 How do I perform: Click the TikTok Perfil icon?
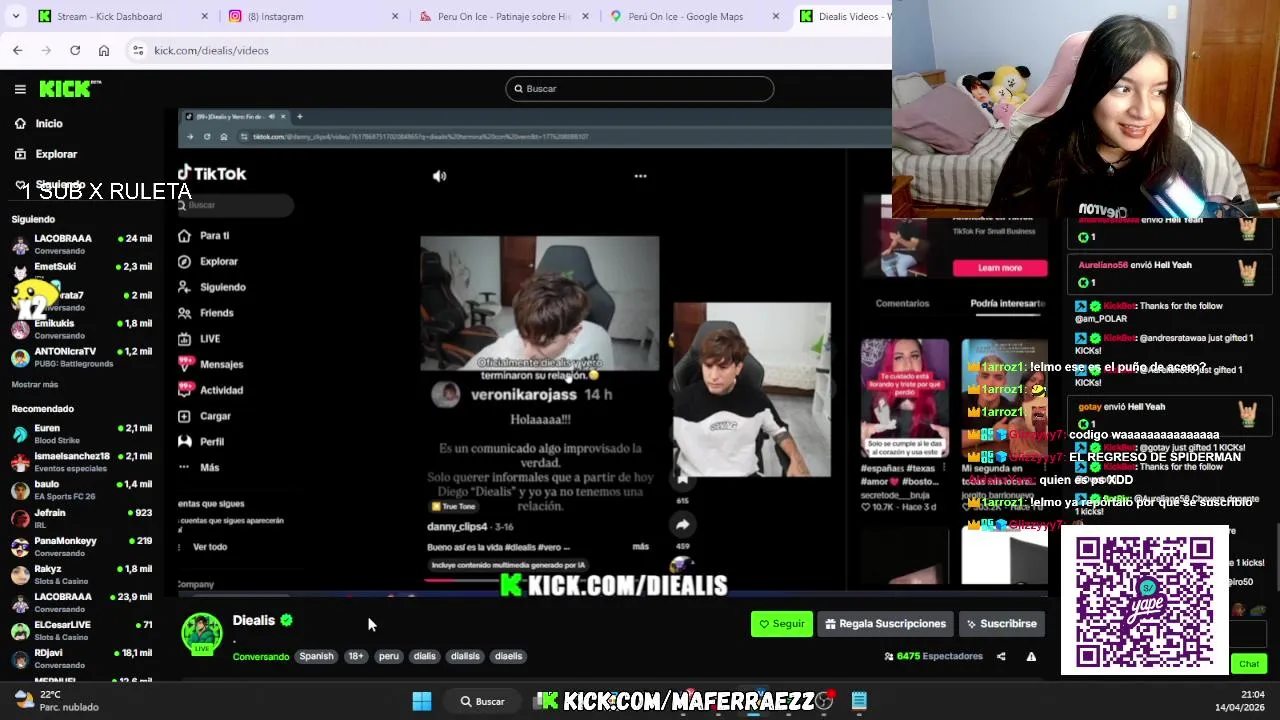point(184,441)
